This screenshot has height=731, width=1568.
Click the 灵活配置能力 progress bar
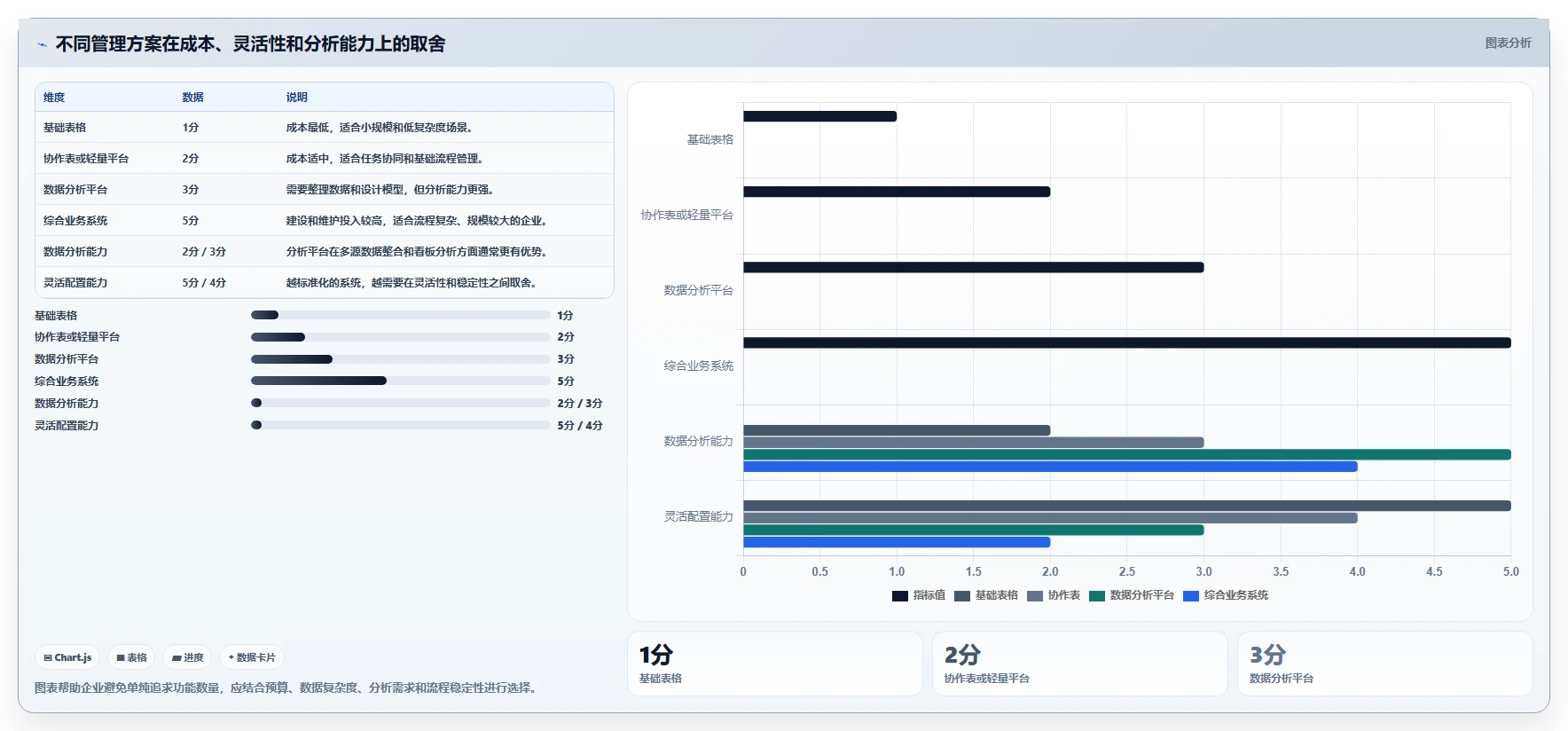point(401,425)
